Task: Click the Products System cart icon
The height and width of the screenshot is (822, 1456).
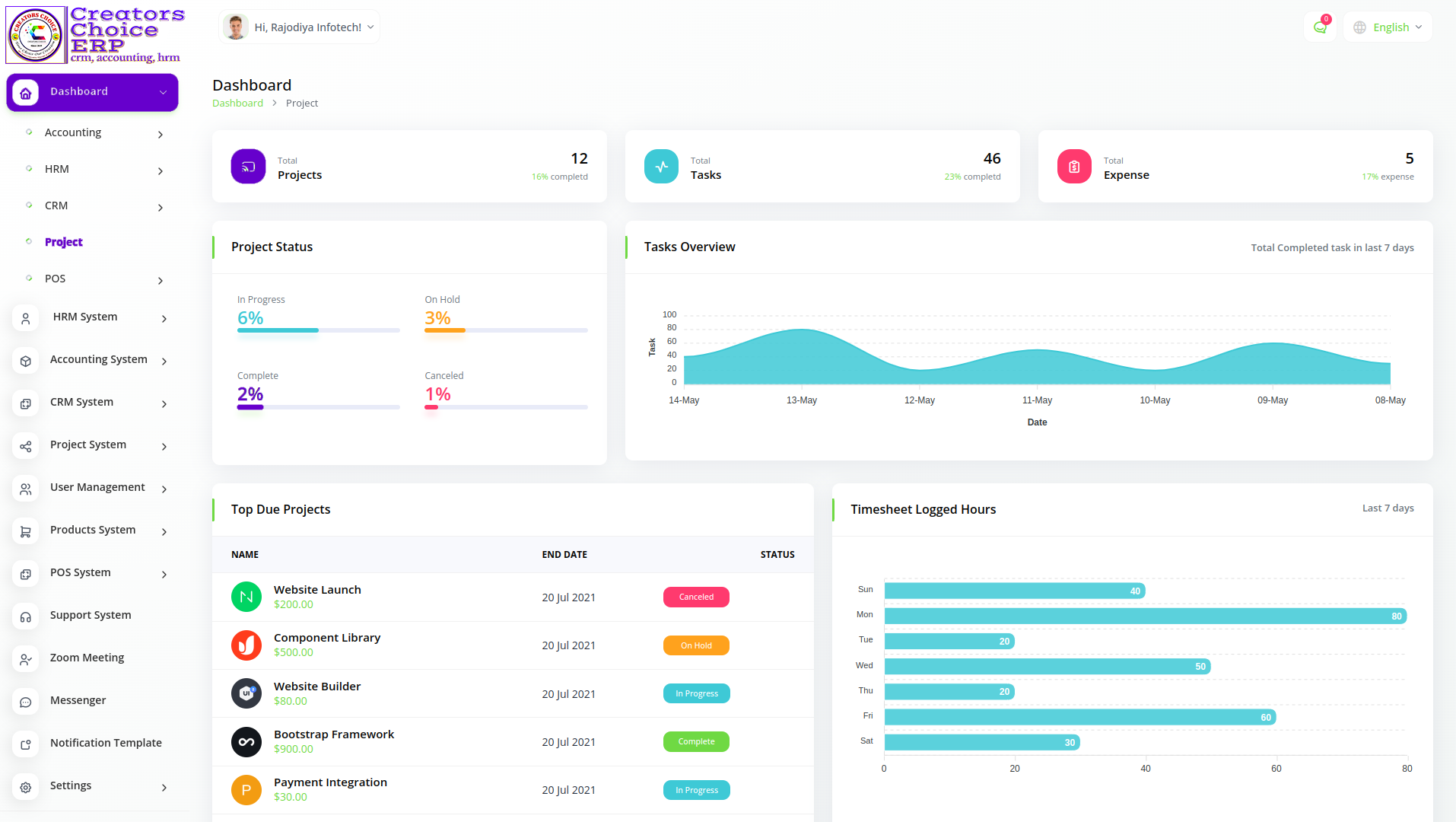Action: [x=26, y=530]
